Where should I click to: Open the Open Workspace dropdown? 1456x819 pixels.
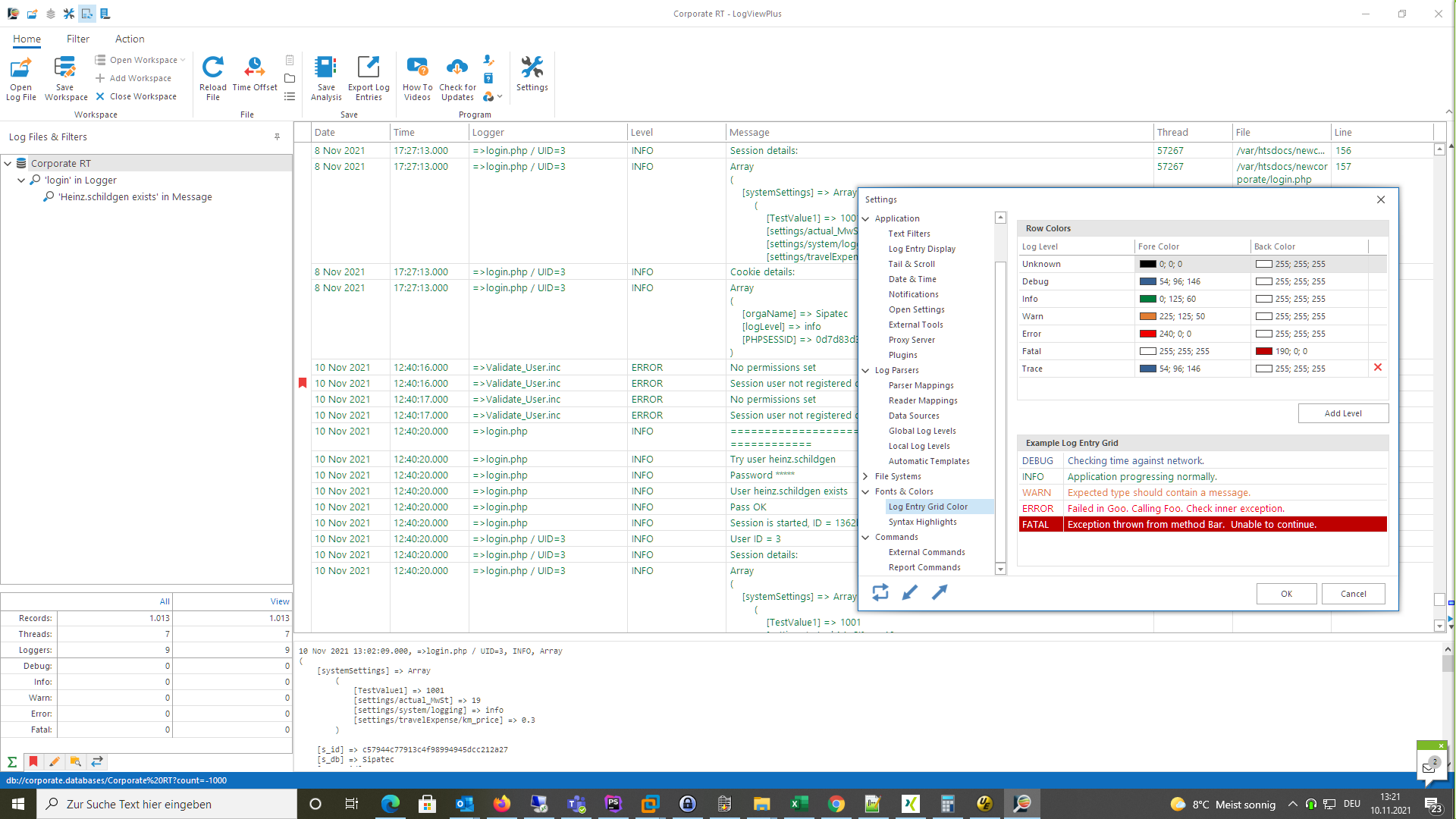140,60
